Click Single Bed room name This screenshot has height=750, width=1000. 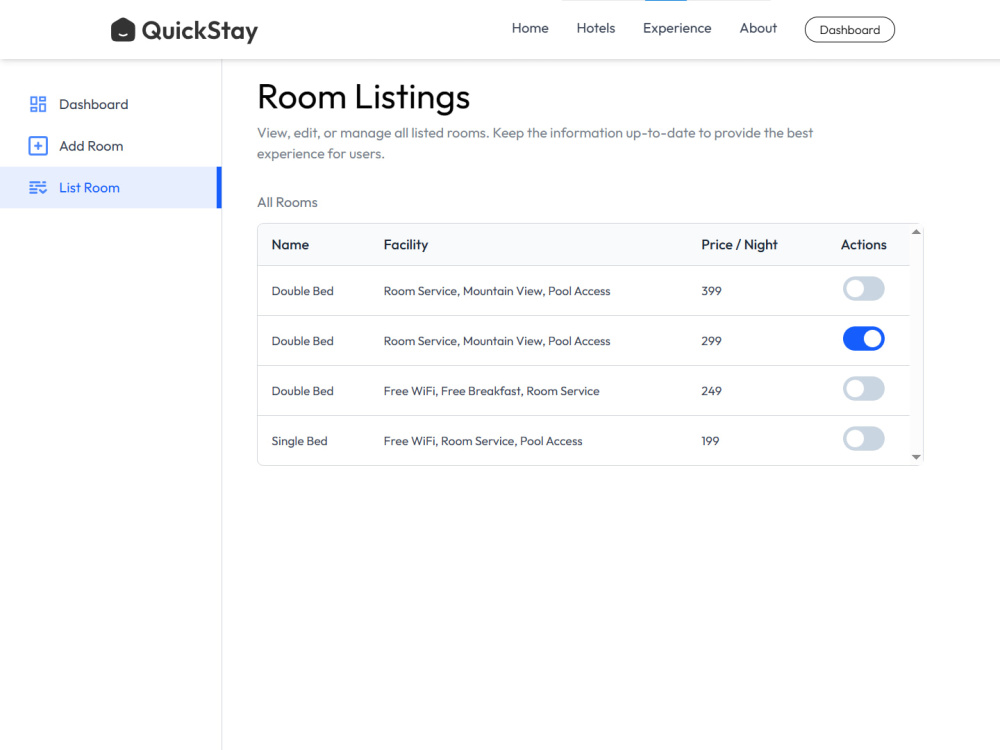pyautogui.click(x=299, y=441)
